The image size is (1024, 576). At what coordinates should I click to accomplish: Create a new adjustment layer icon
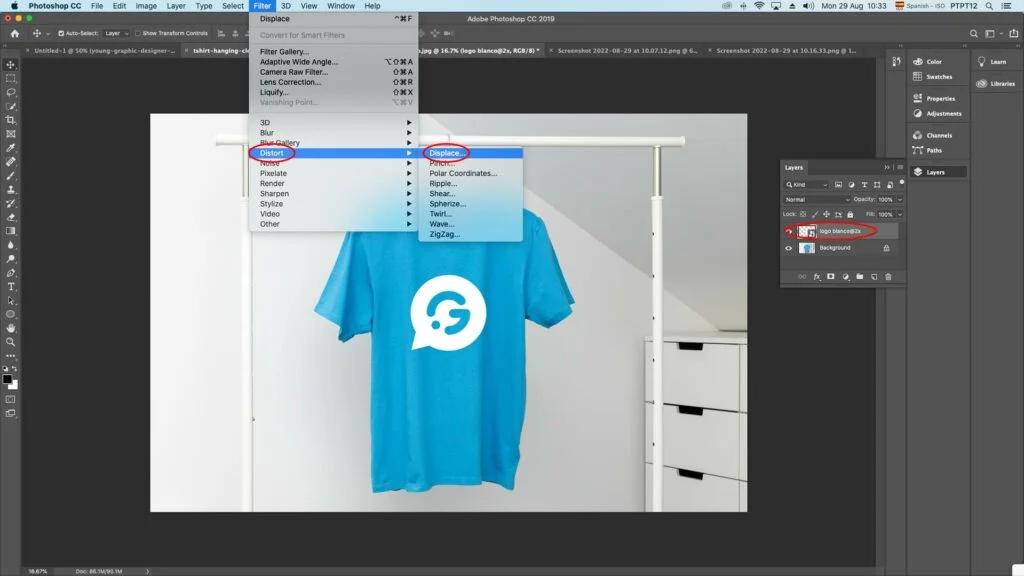845,277
